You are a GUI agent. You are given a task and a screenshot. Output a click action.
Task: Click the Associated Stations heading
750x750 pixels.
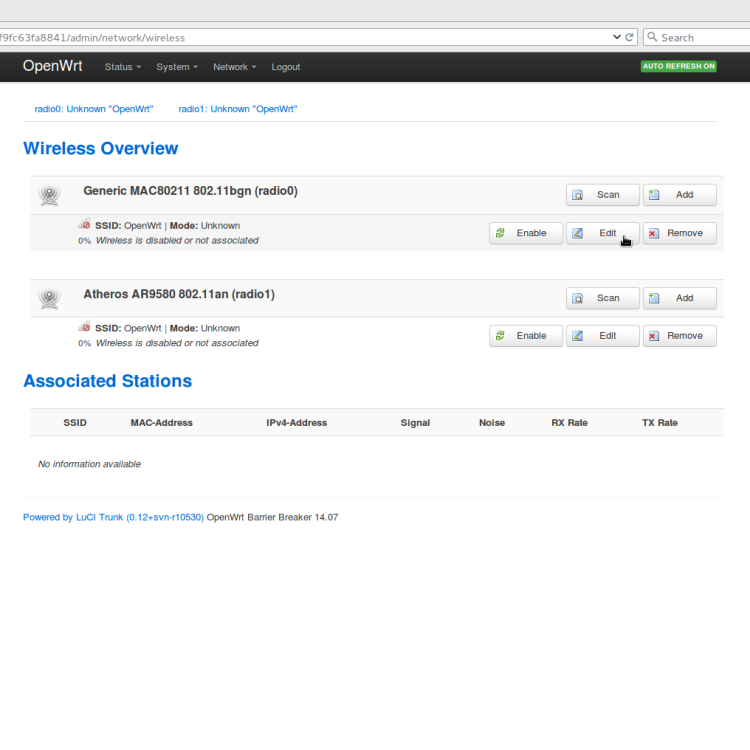(108, 381)
